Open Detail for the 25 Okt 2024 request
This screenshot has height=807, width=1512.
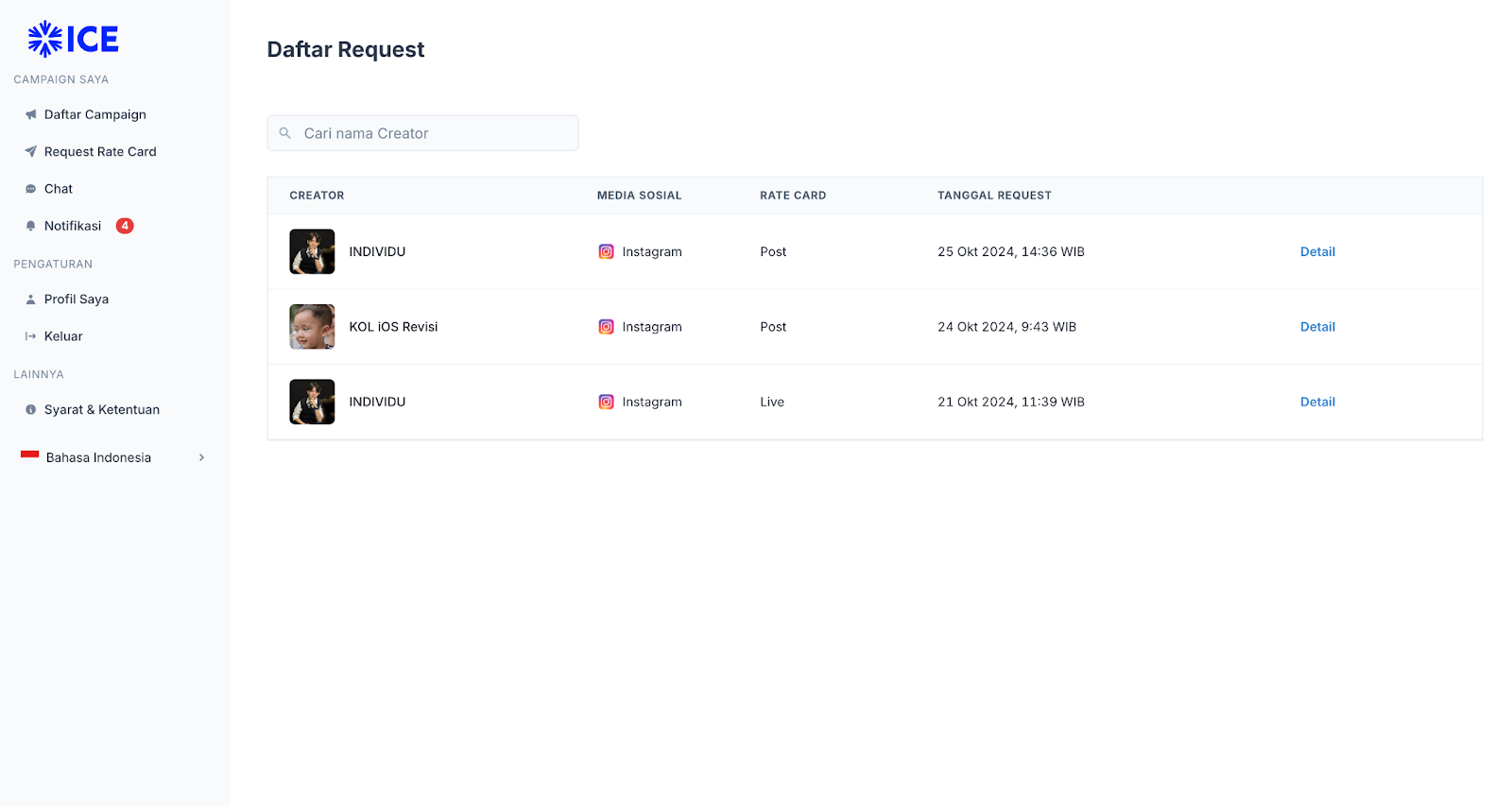click(x=1316, y=251)
